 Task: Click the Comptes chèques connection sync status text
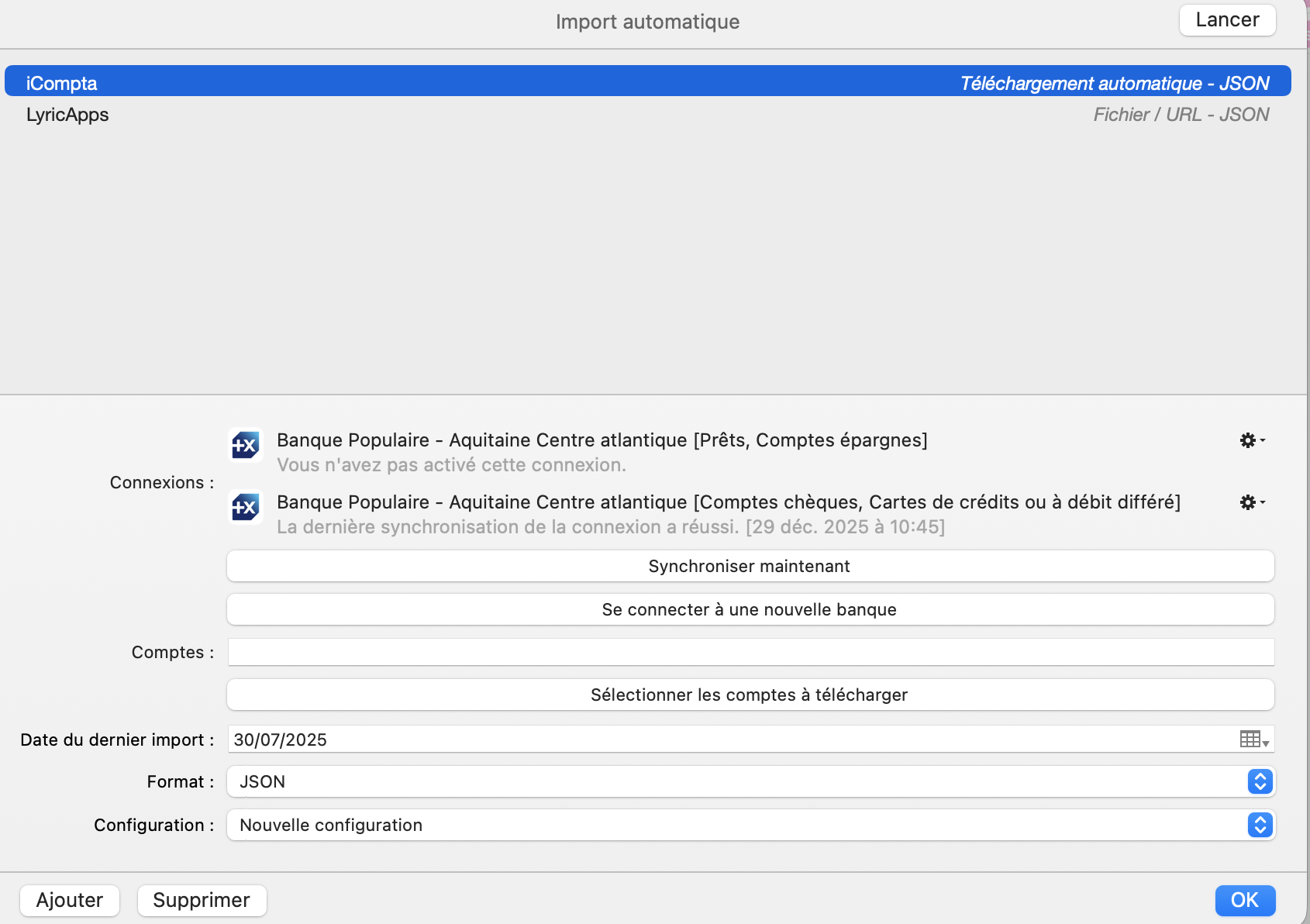click(x=610, y=527)
